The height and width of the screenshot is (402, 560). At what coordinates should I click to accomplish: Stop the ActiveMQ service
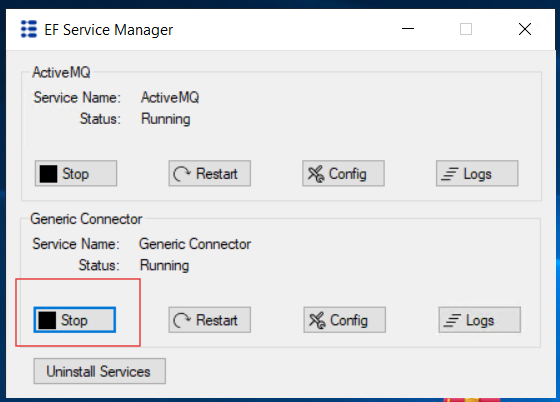click(76, 174)
